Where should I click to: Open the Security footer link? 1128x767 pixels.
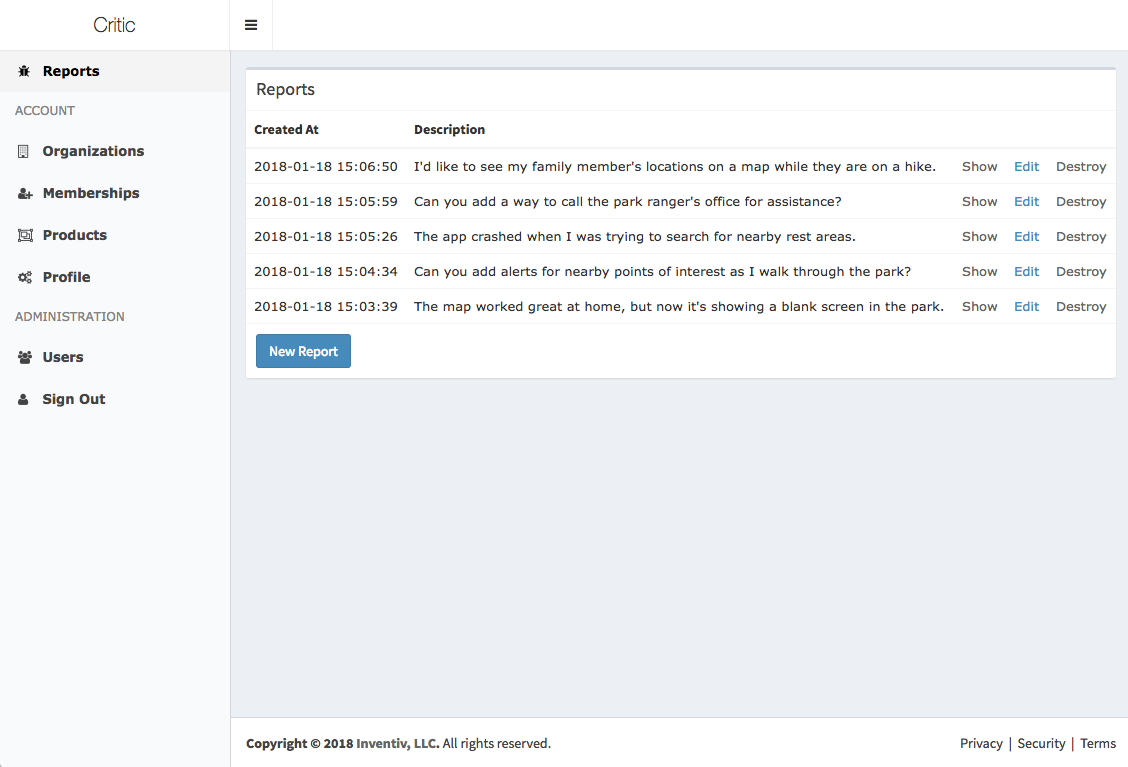tap(1041, 743)
